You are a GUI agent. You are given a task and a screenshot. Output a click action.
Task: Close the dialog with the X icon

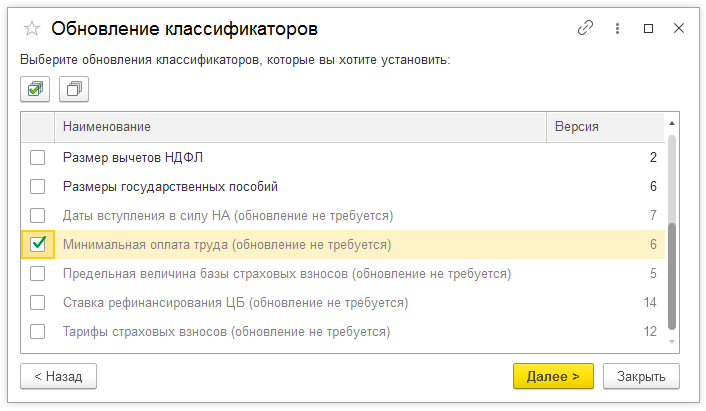point(679,29)
